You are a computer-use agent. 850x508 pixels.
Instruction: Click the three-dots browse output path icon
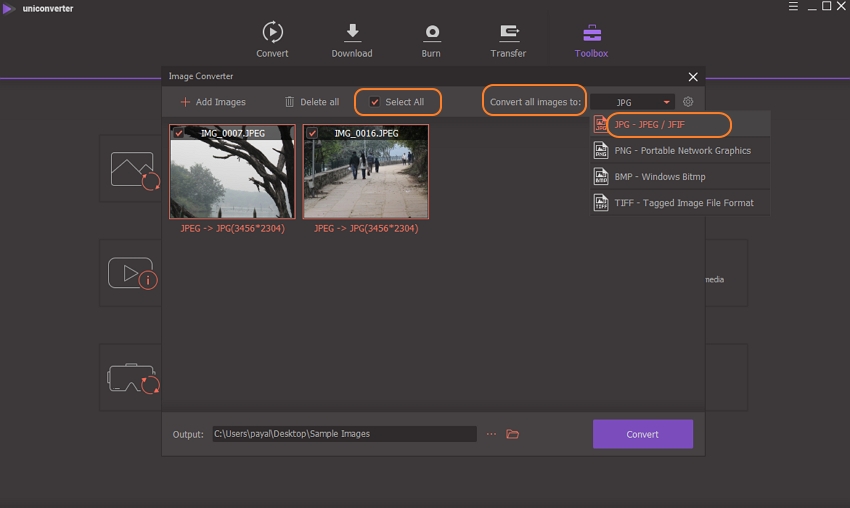pyautogui.click(x=491, y=434)
